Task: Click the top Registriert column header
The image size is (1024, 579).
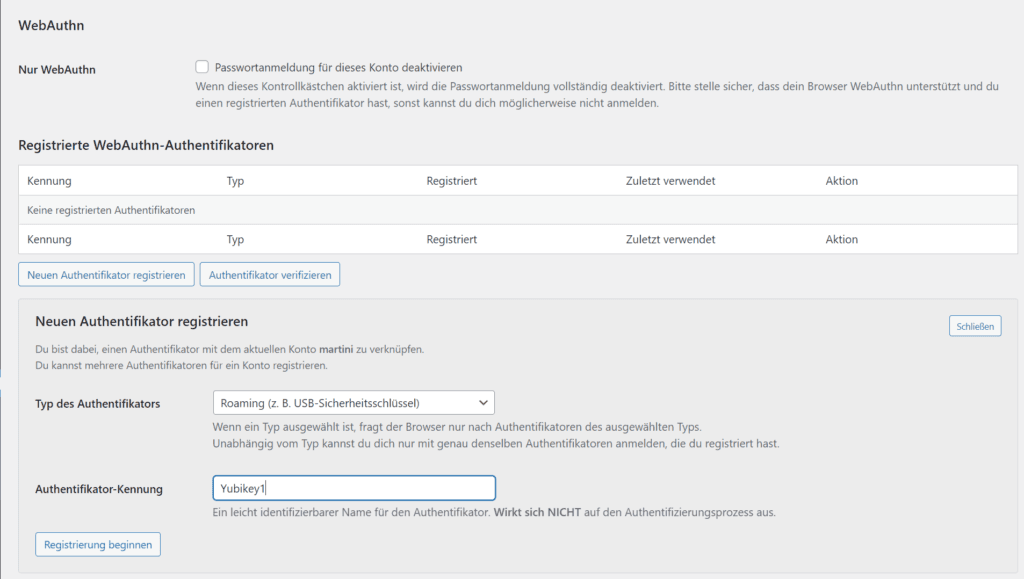Action: (451, 181)
